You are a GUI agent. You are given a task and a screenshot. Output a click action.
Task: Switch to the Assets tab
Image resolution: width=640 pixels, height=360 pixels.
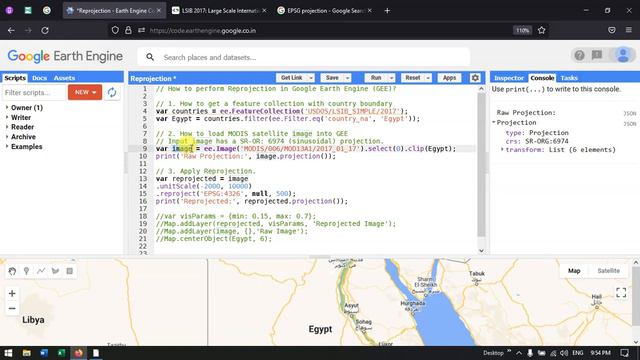point(64,78)
